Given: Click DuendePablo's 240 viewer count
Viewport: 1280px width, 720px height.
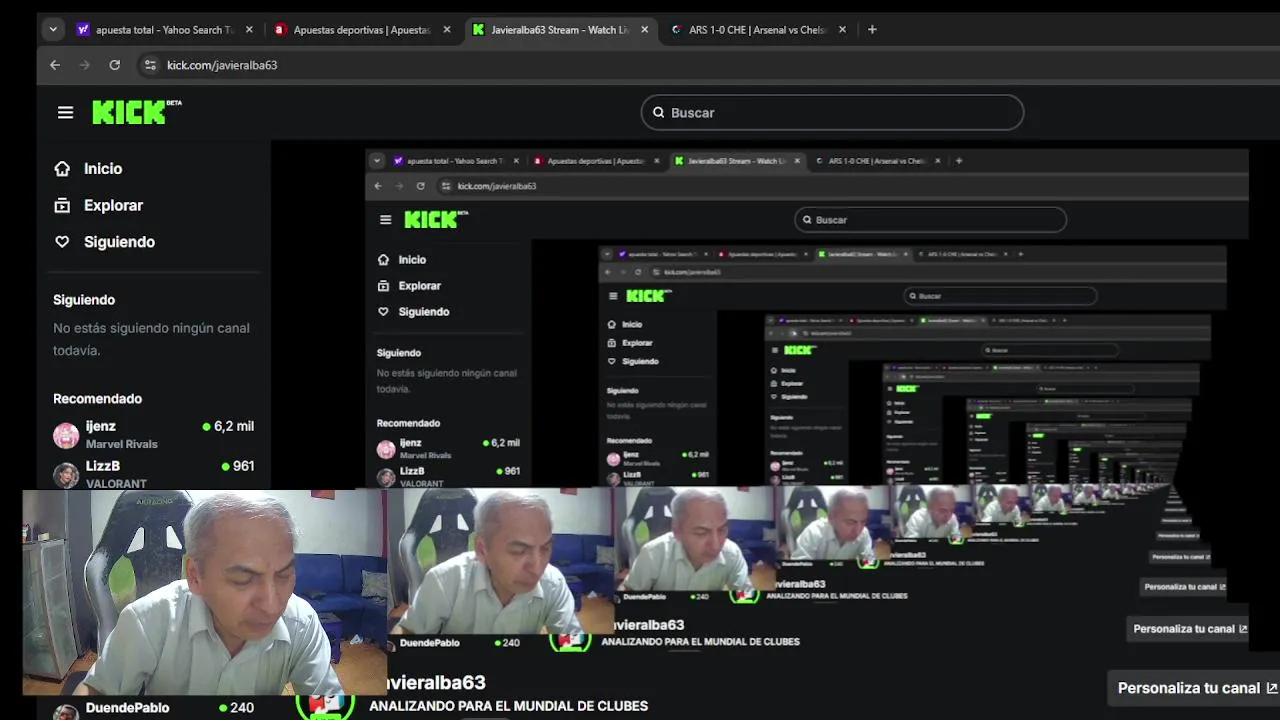Looking at the screenshot, I should [x=236, y=708].
